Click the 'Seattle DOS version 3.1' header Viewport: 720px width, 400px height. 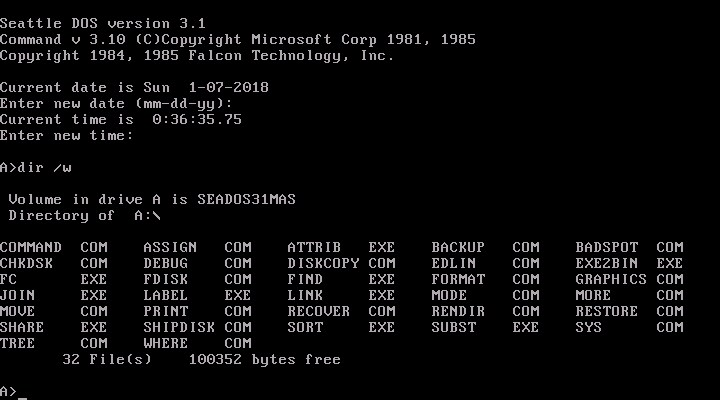tap(95, 23)
